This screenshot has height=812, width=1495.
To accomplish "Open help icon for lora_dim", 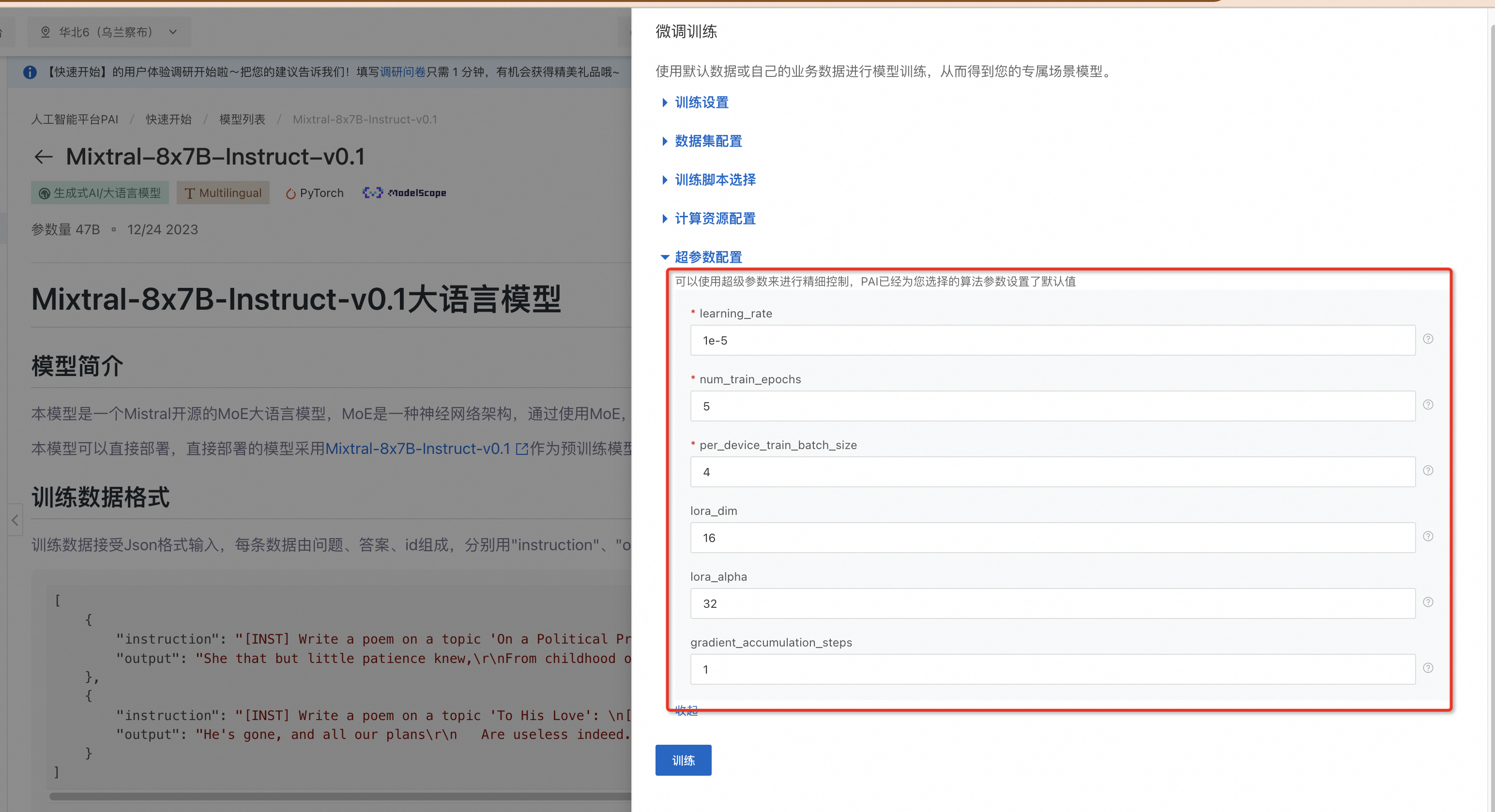I will [x=1428, y=537].
